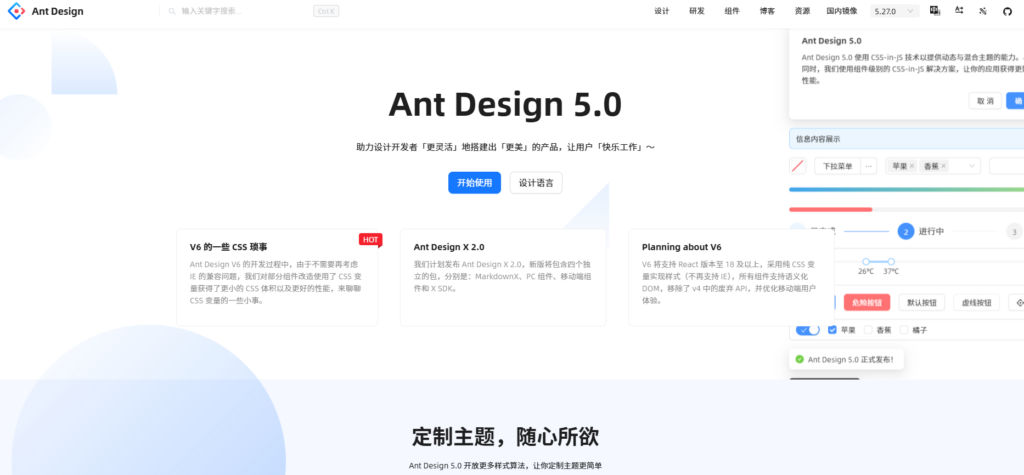The height and width of the screenshot is (475, 1024).
Task: Click the Ant Design logo icon
Action: click(x=16, y=11)
